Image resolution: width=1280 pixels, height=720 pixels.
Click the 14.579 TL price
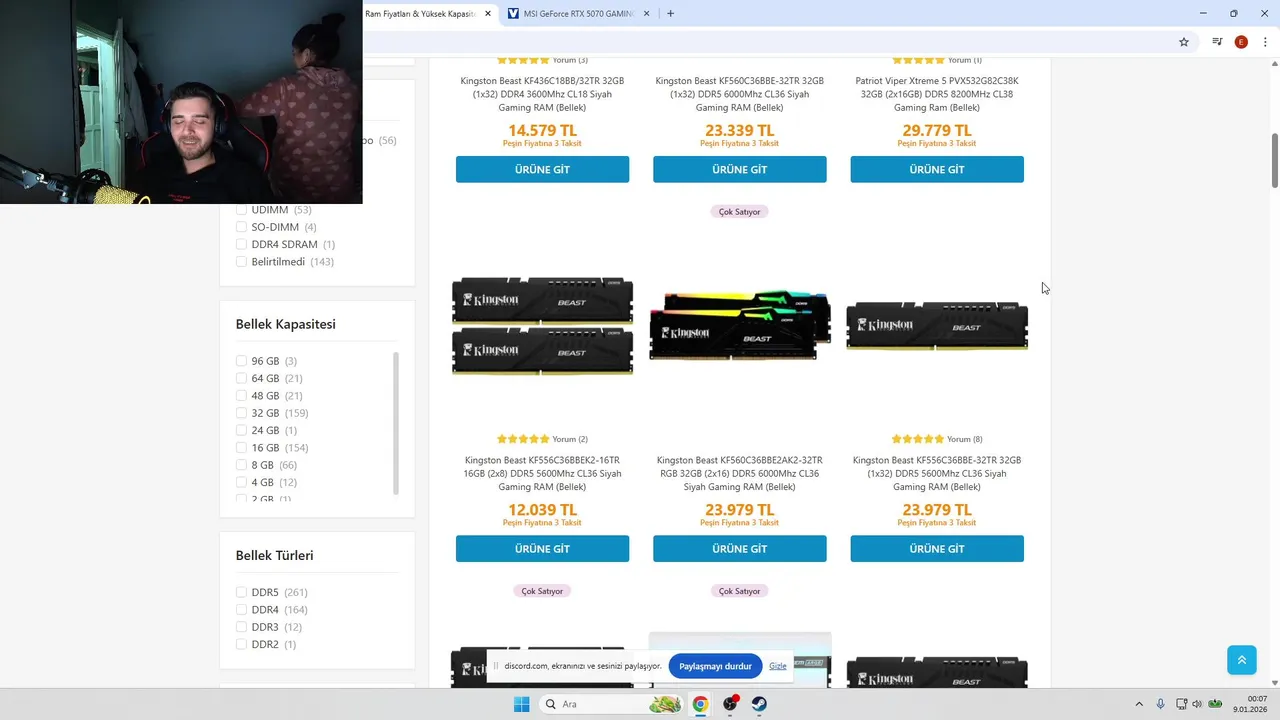[542, 130]
